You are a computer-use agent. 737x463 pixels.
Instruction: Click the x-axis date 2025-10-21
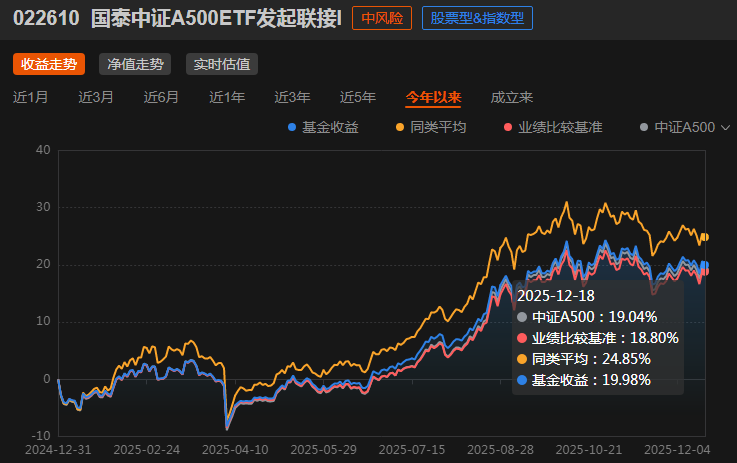click(589, 450)
